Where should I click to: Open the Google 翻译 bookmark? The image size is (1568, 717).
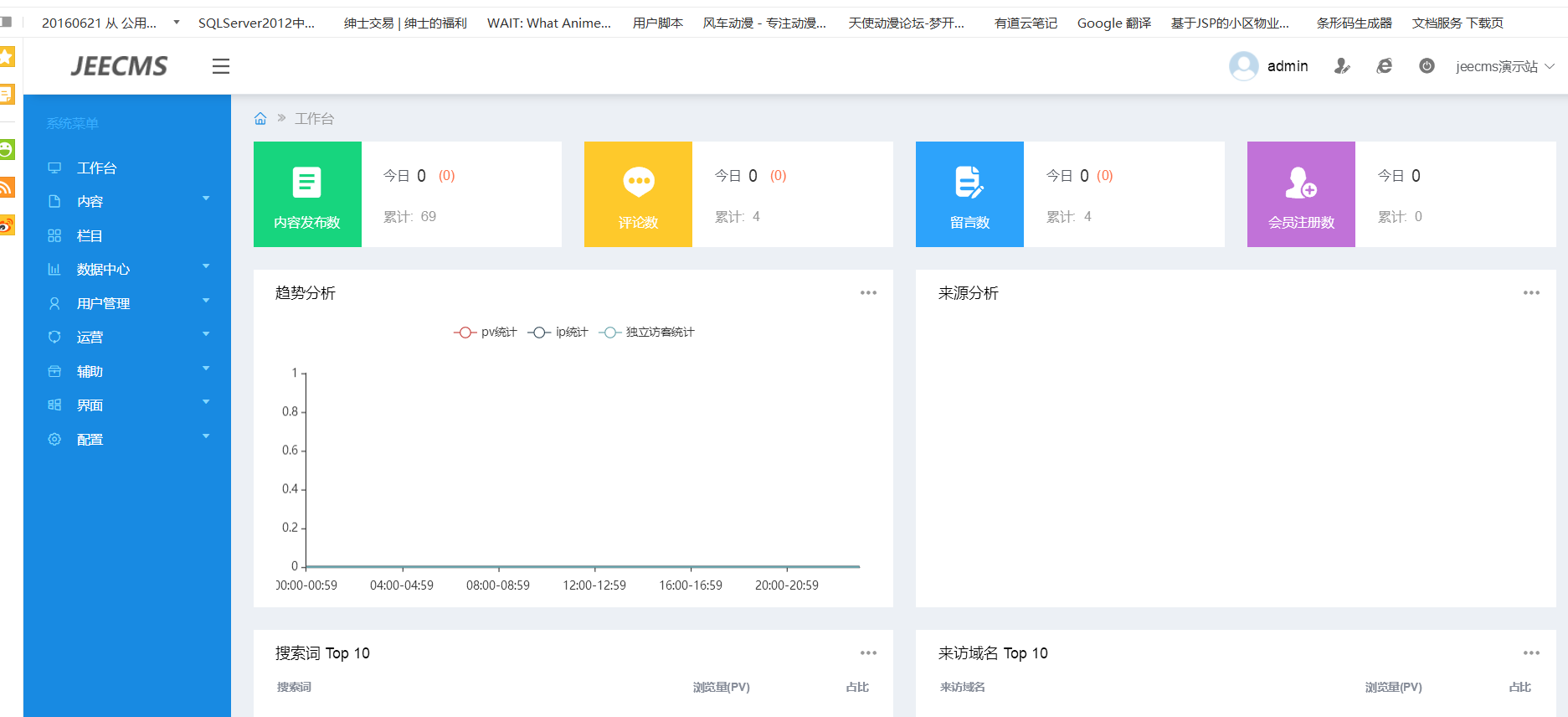[1113, 23]
